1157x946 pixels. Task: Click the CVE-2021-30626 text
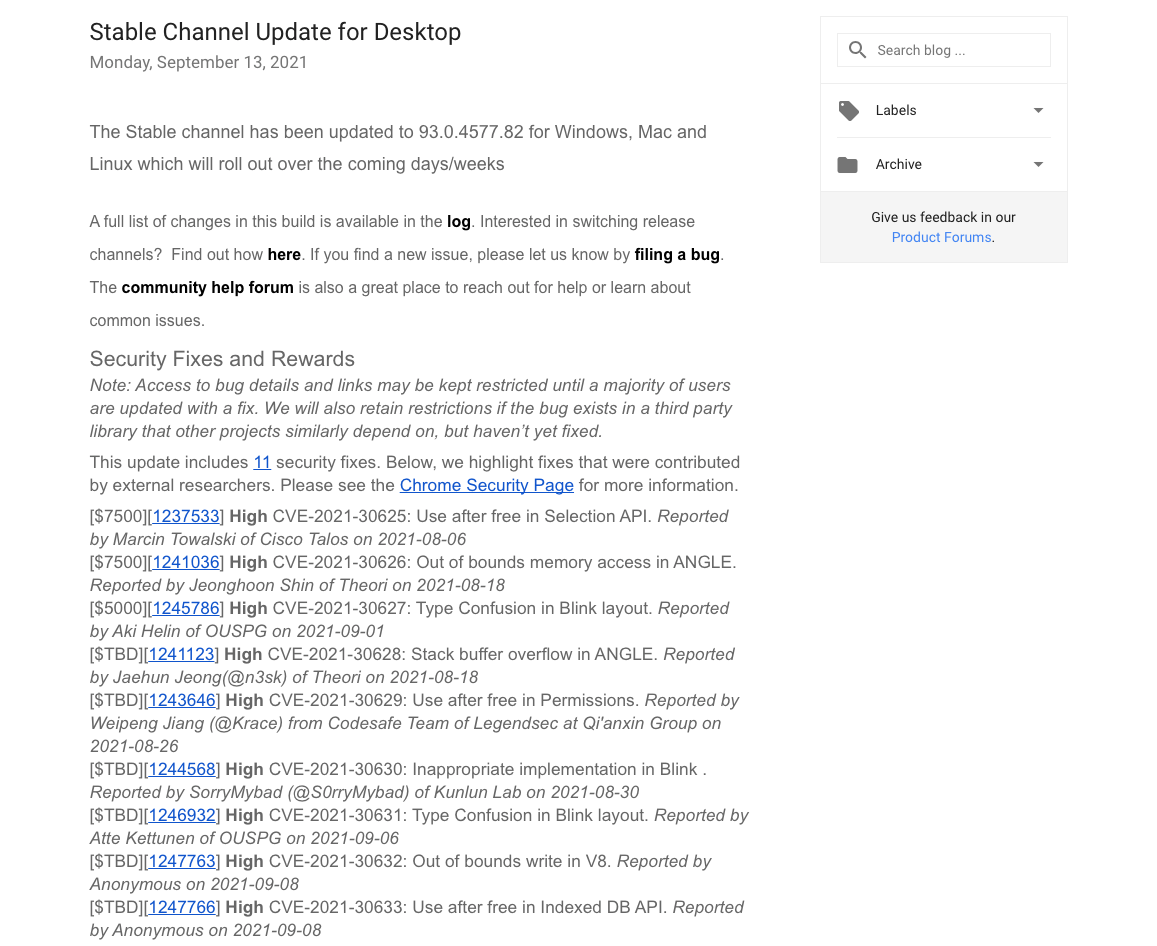point(339,562)
